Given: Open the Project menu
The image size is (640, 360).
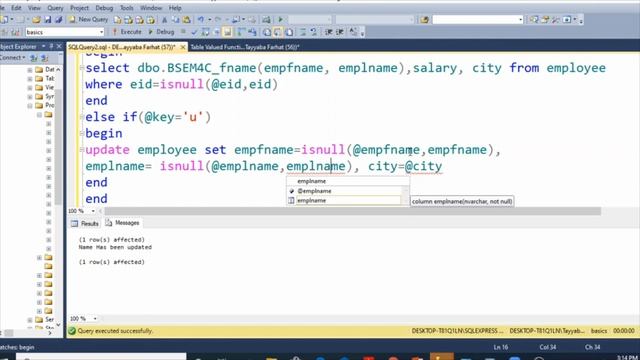Looking at the screenshot, I should point(79,8).
